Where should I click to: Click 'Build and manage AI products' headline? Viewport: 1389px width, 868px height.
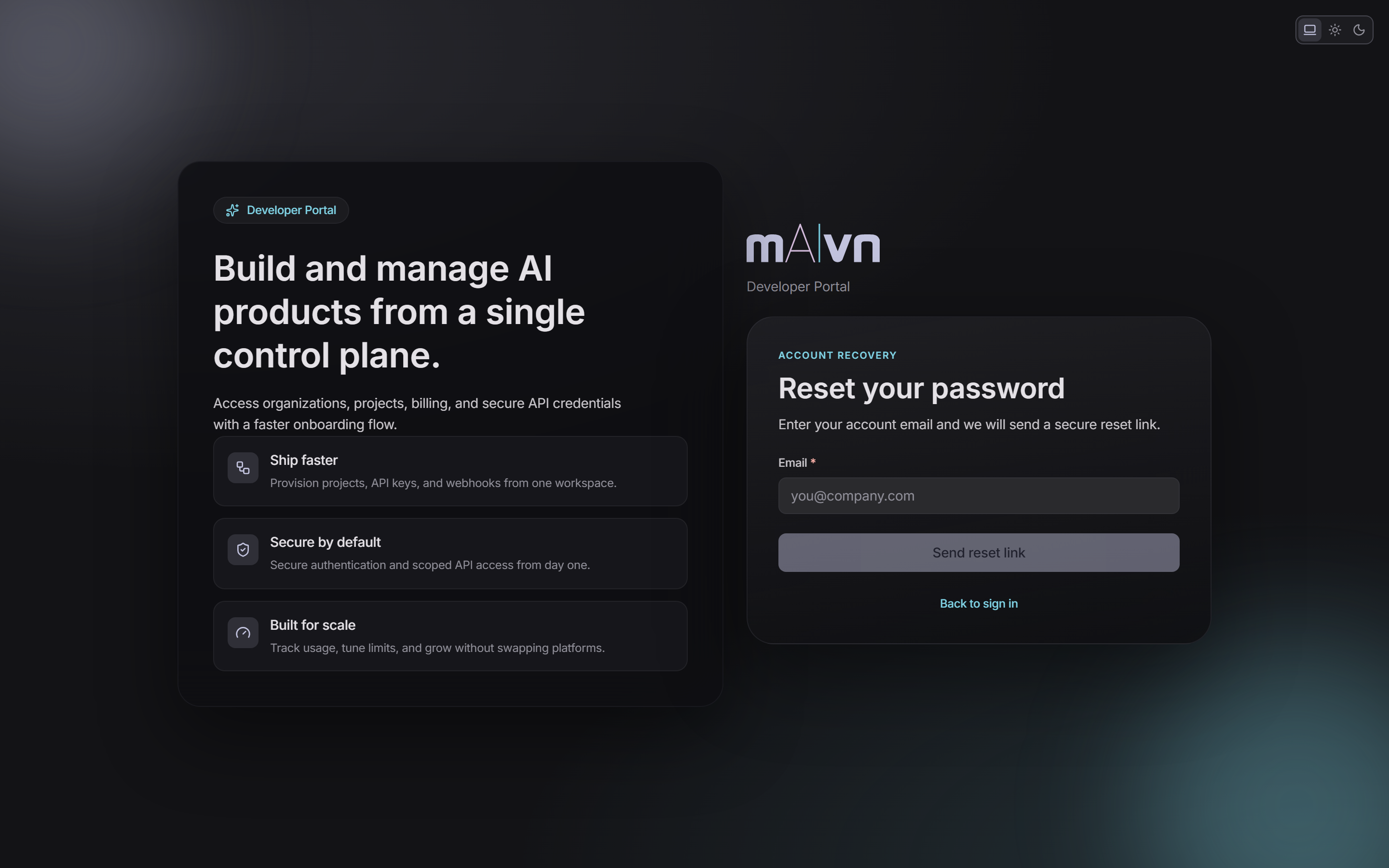click(x=399, y=312)
